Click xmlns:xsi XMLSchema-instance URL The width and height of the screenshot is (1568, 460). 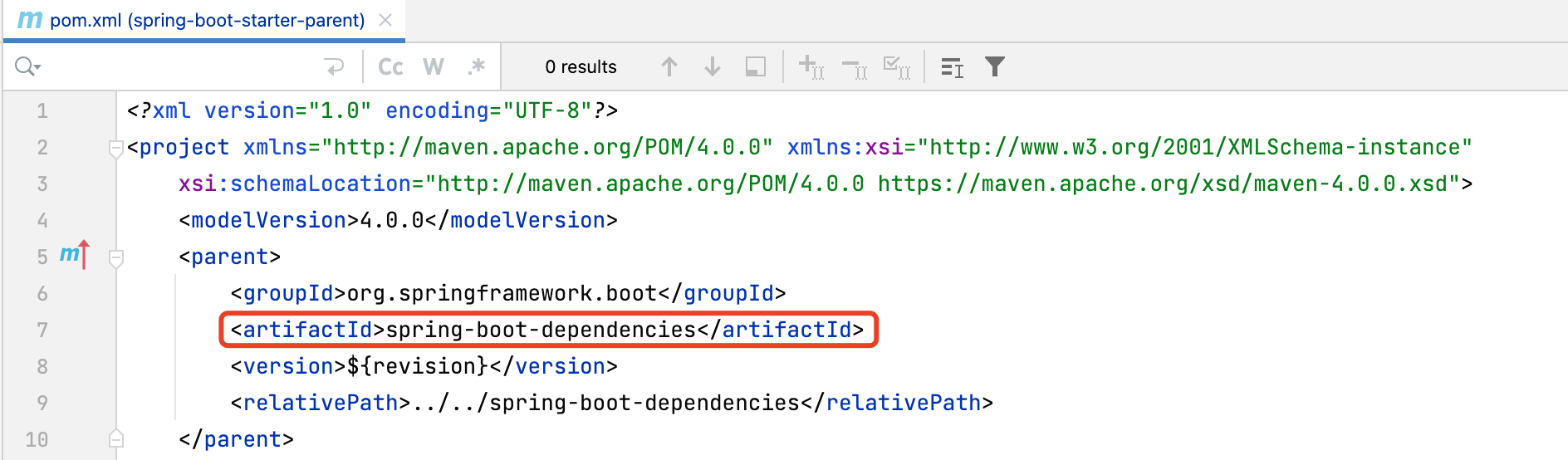pyautogui.click(x=1194, y=147)
